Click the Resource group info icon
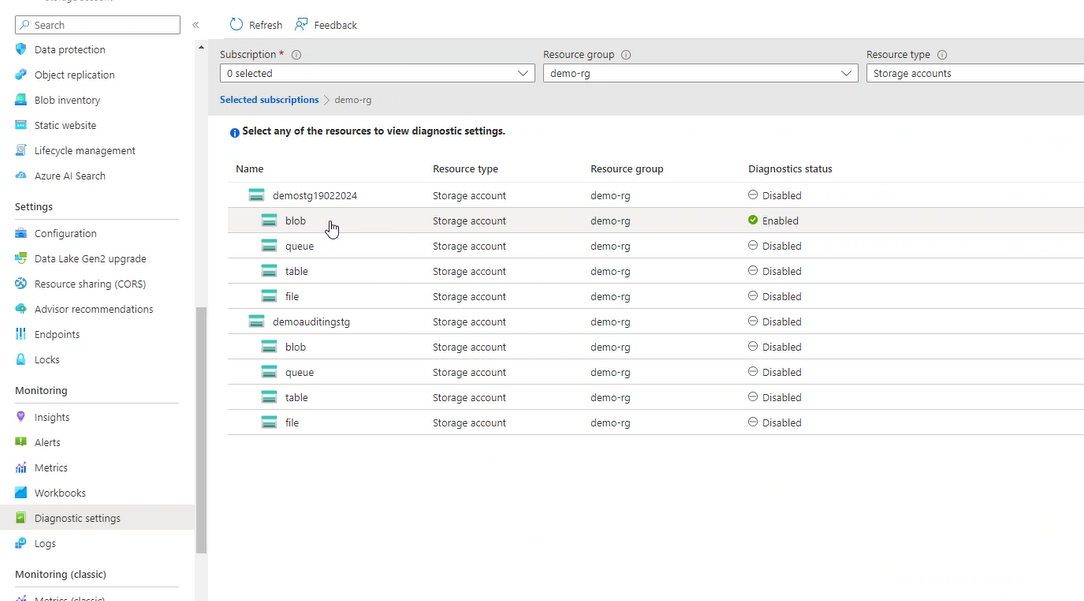Screen dimensions: 1084x601 [x=626, y=55]
